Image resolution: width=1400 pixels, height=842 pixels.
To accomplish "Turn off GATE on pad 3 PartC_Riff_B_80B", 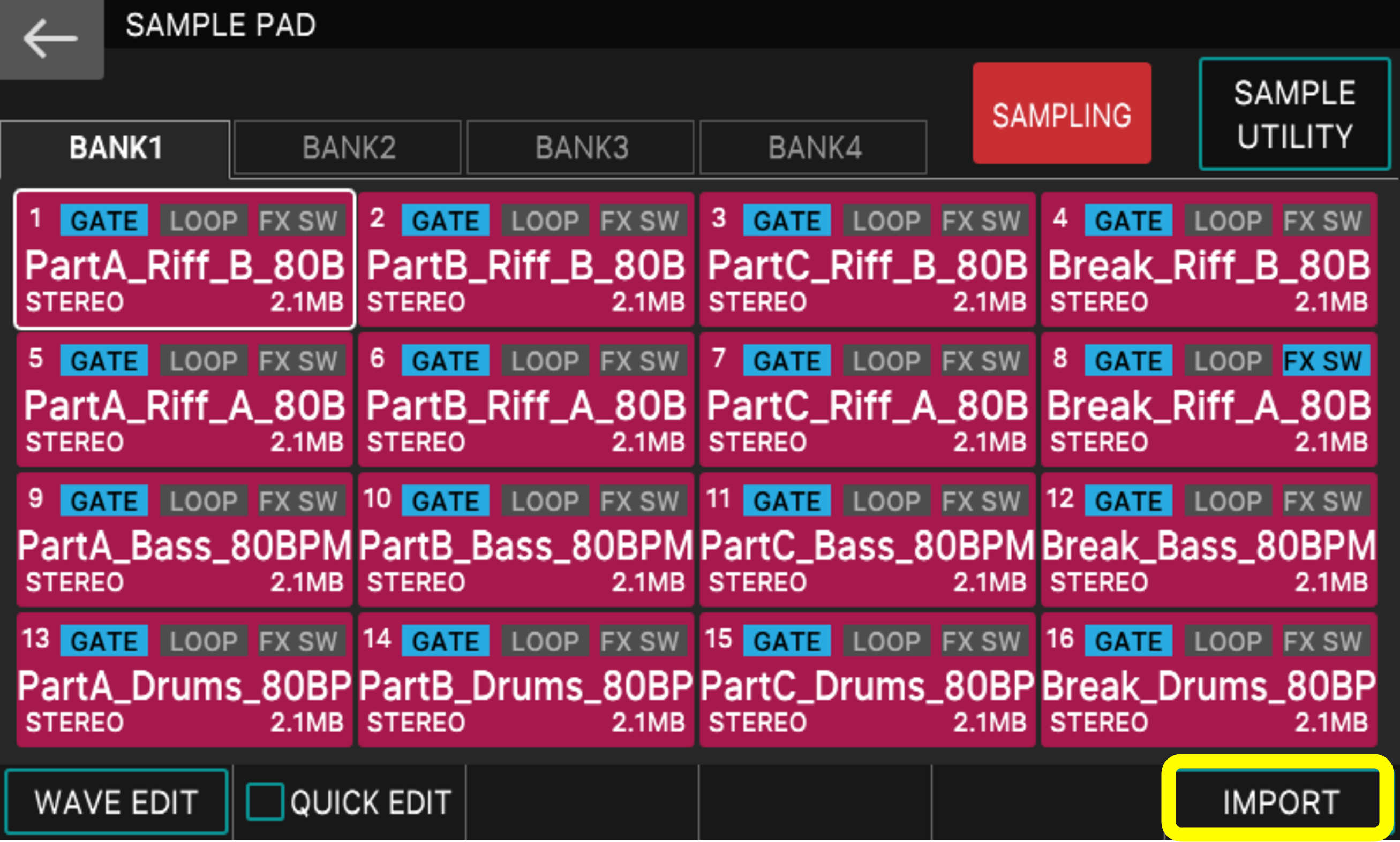I will [787, 221].
